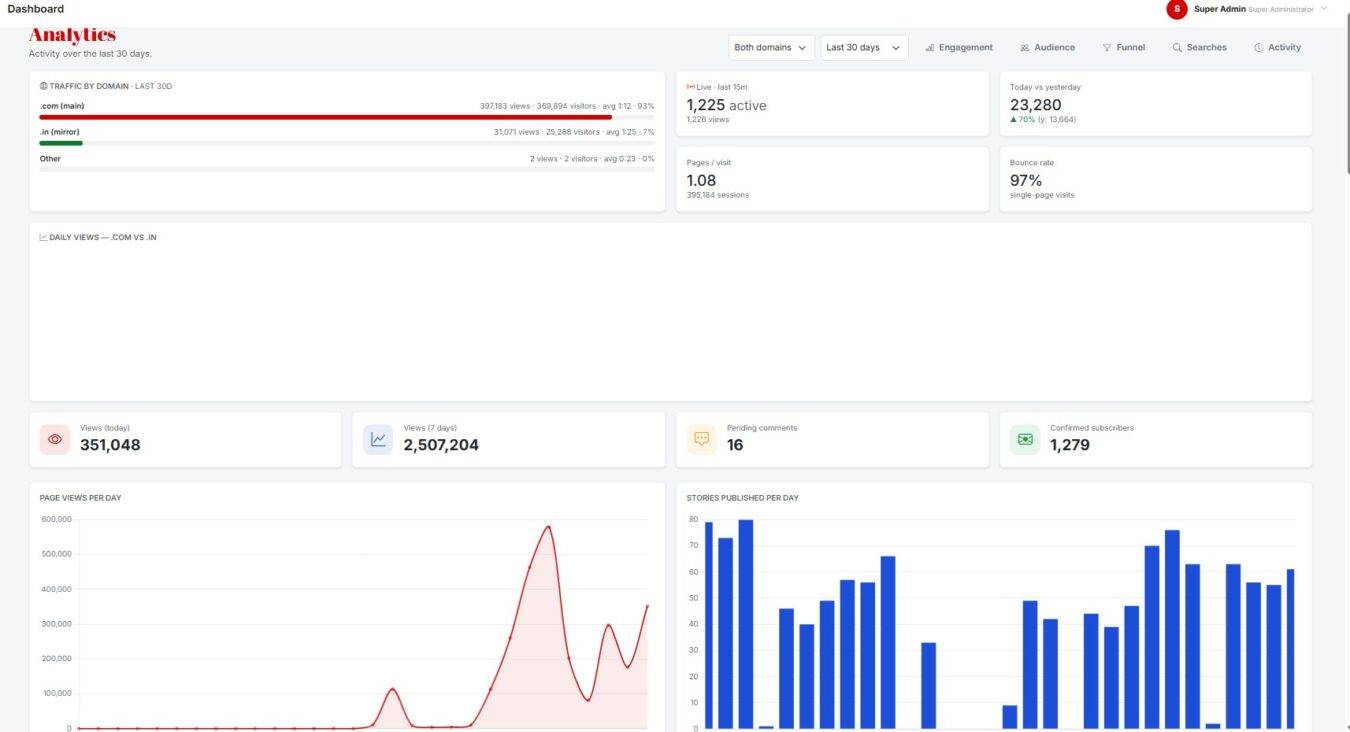Switch to the Audience tab
Image resolution: width=1350 pixels, height=732 pixels.
tap(1047, 47)
